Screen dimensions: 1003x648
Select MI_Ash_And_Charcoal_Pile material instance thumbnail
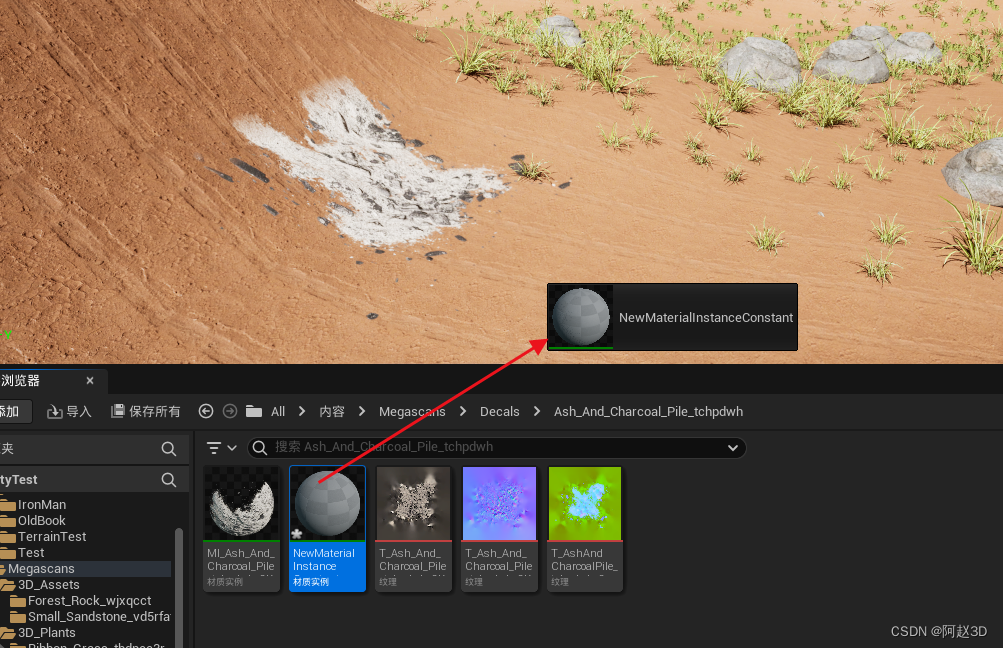242,503
